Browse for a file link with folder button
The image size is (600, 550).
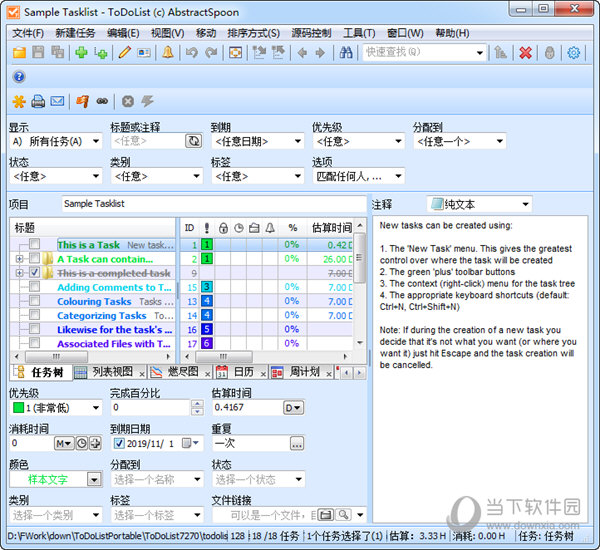[x=326, y=515]
